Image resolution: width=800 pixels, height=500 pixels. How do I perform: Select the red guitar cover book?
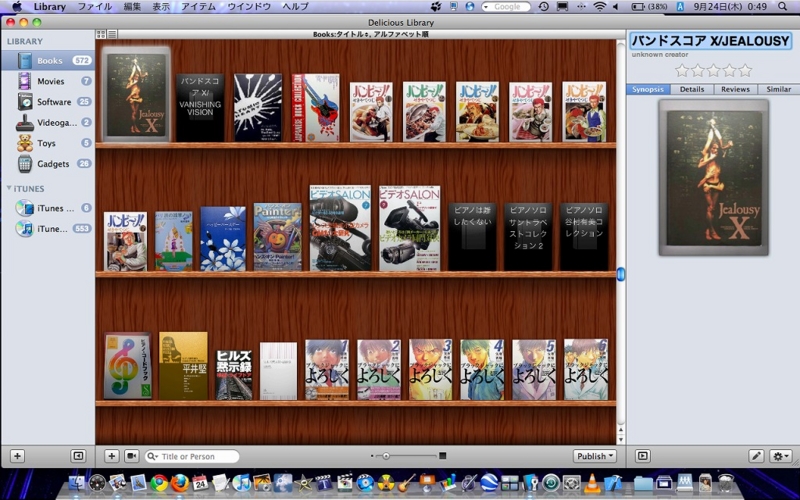point(315,108)
